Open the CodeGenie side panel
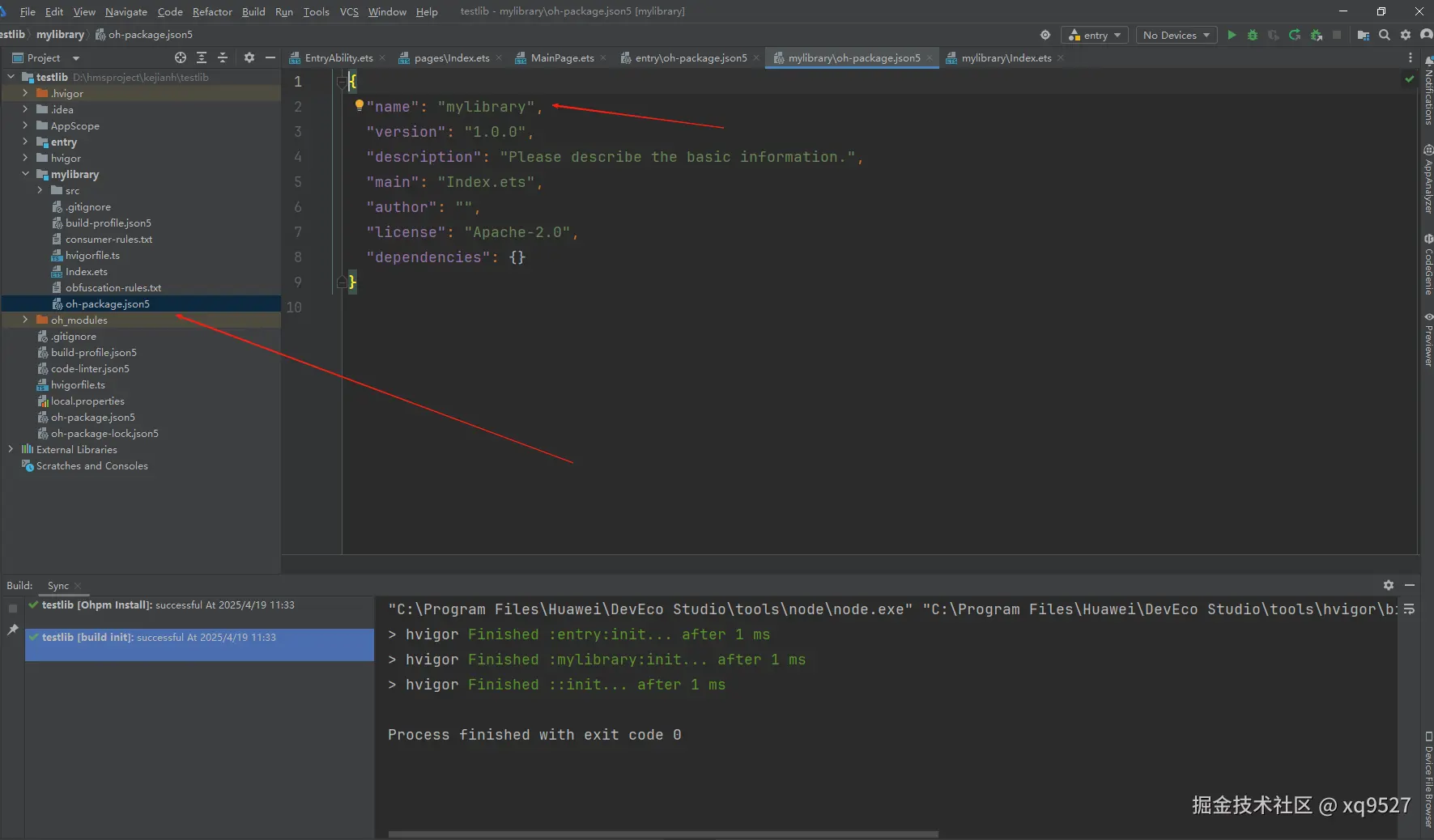Image resolution: width=1434 pixels, height=840 pixels. point(1428,265)
